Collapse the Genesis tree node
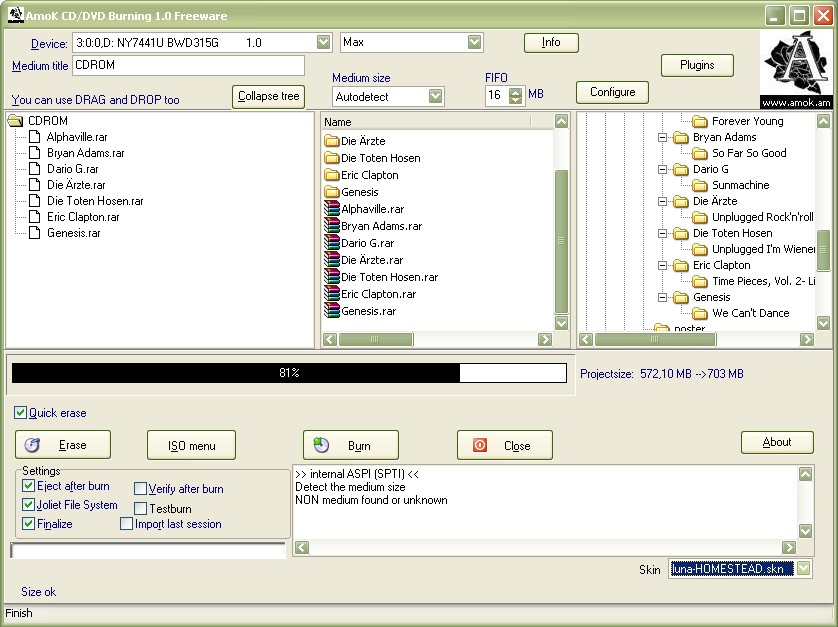Screen dimensions: 838x627 point(662,297)
